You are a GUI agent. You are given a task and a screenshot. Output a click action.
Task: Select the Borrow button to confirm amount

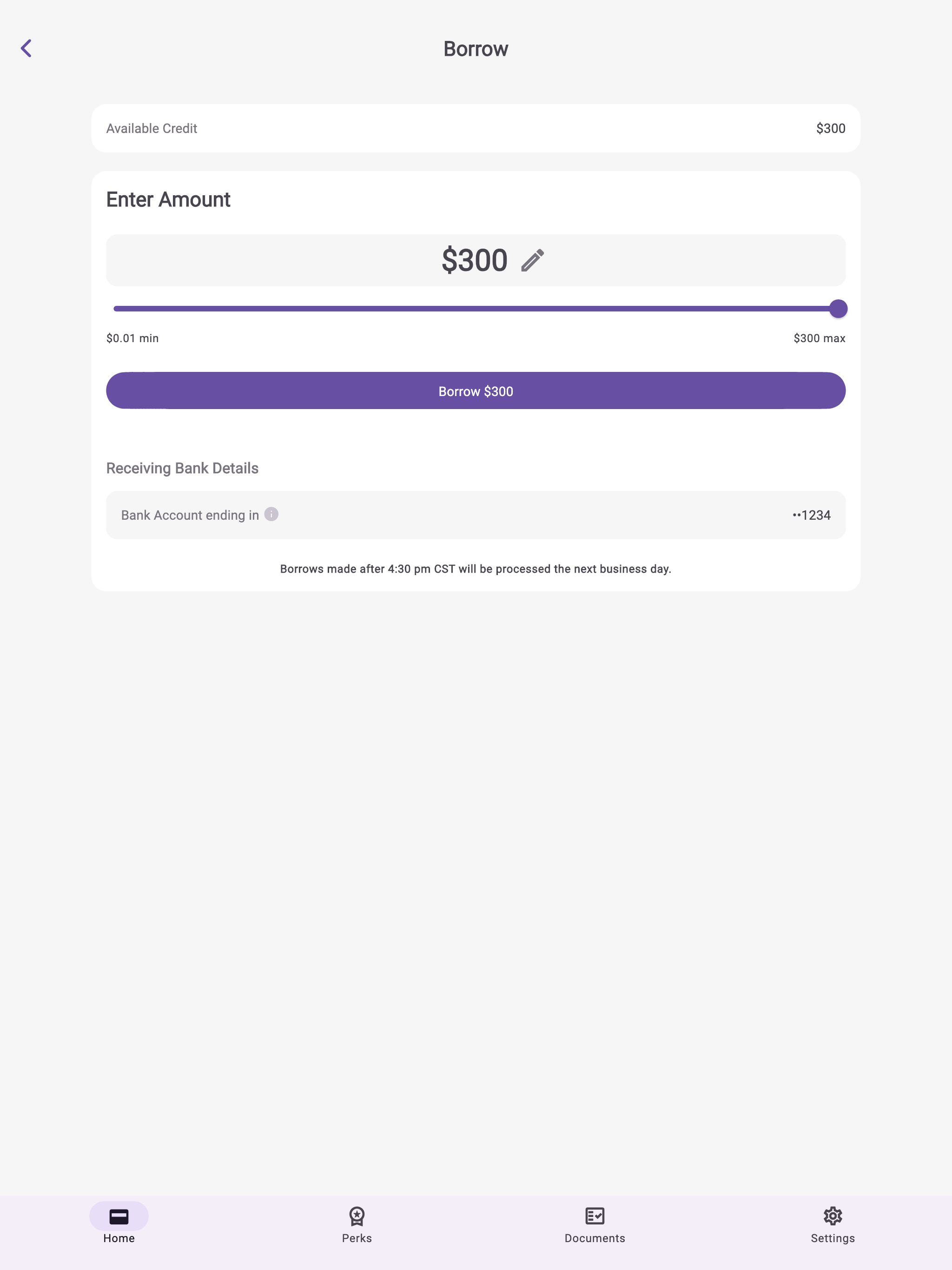476,390
